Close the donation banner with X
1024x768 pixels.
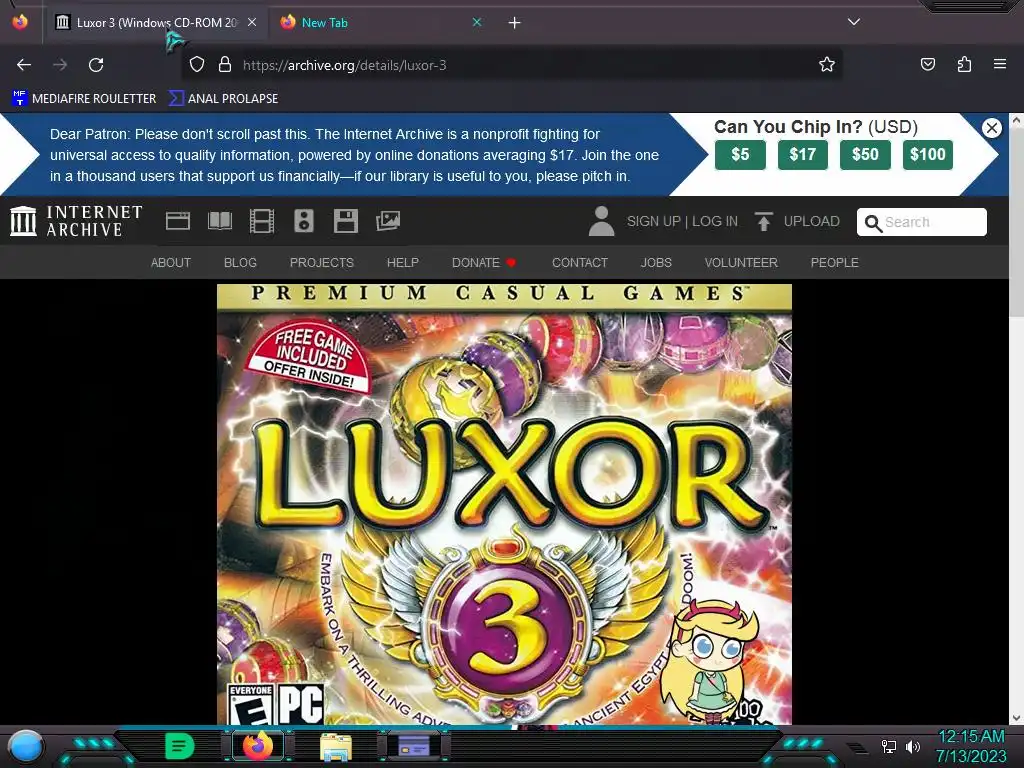[991, 128]
